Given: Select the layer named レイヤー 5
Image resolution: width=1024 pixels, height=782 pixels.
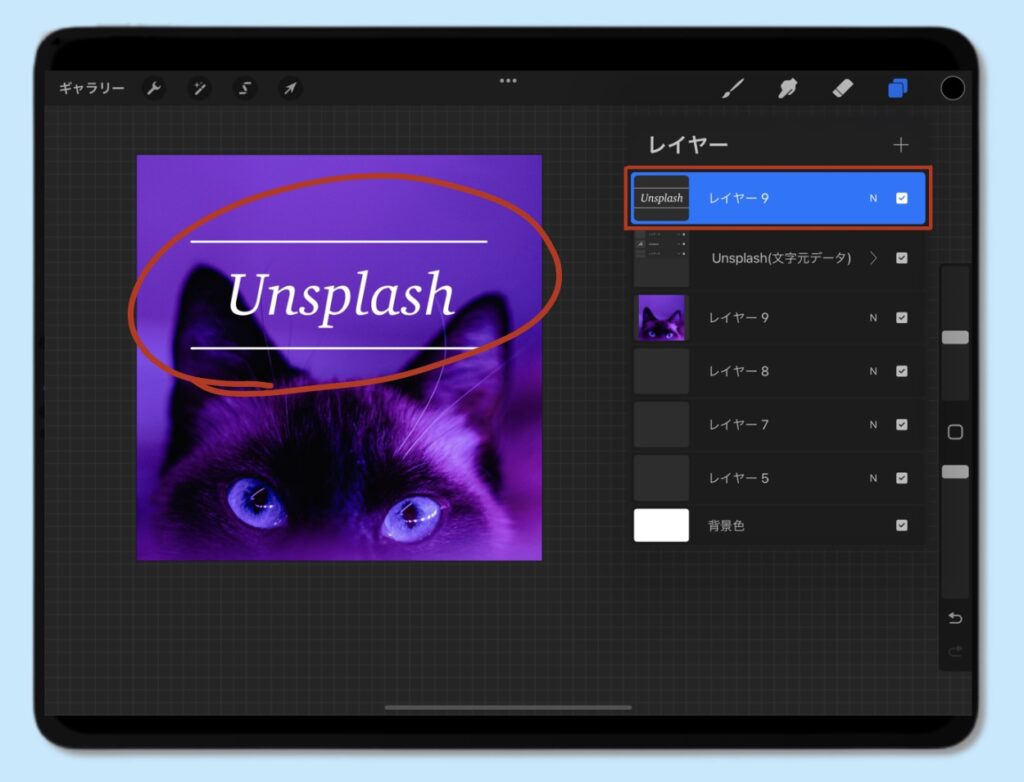Looking at the screenshot, I should (x=739, y=478).
